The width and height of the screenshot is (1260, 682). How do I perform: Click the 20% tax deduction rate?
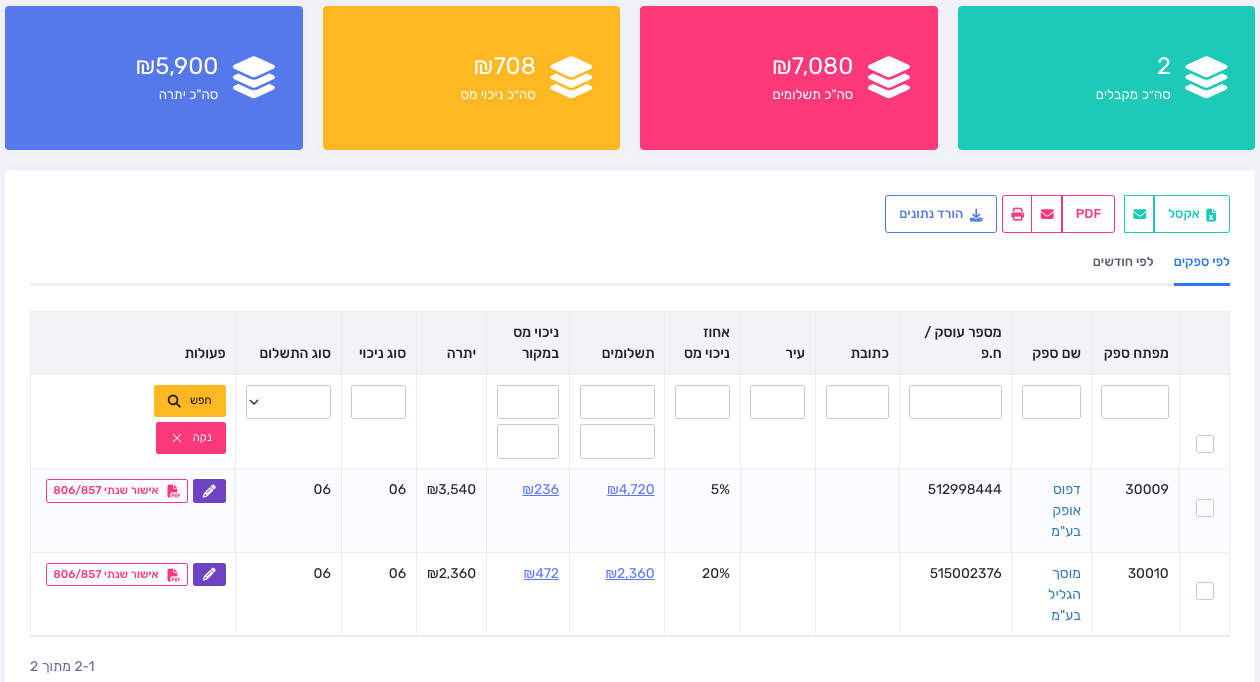pos(716,574)
